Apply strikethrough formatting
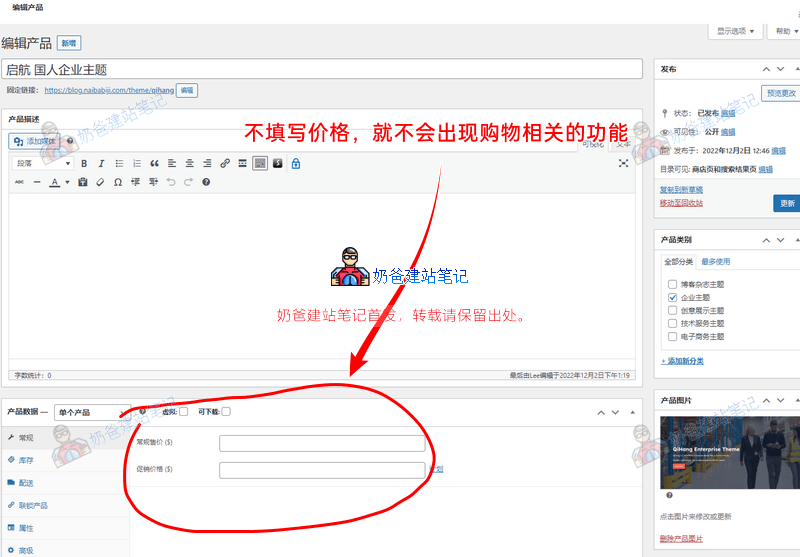This screenshot has height=557, width=800. pyautogui.click(x=19, y=182)
